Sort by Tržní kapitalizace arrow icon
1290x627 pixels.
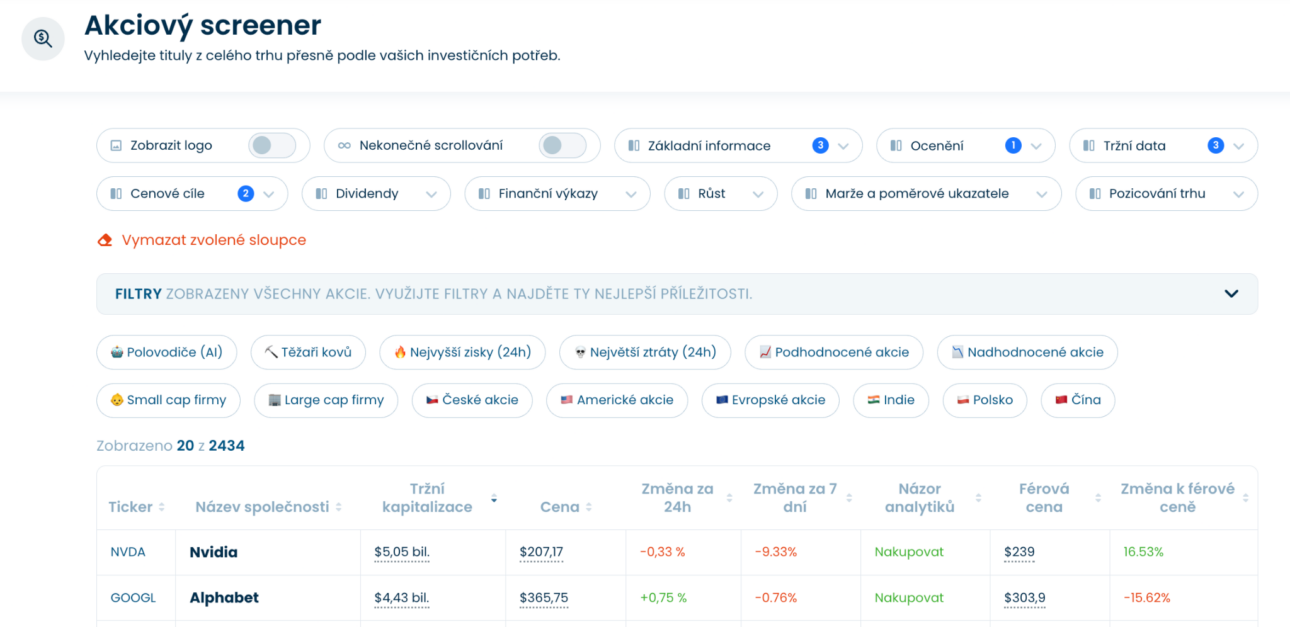494,498
